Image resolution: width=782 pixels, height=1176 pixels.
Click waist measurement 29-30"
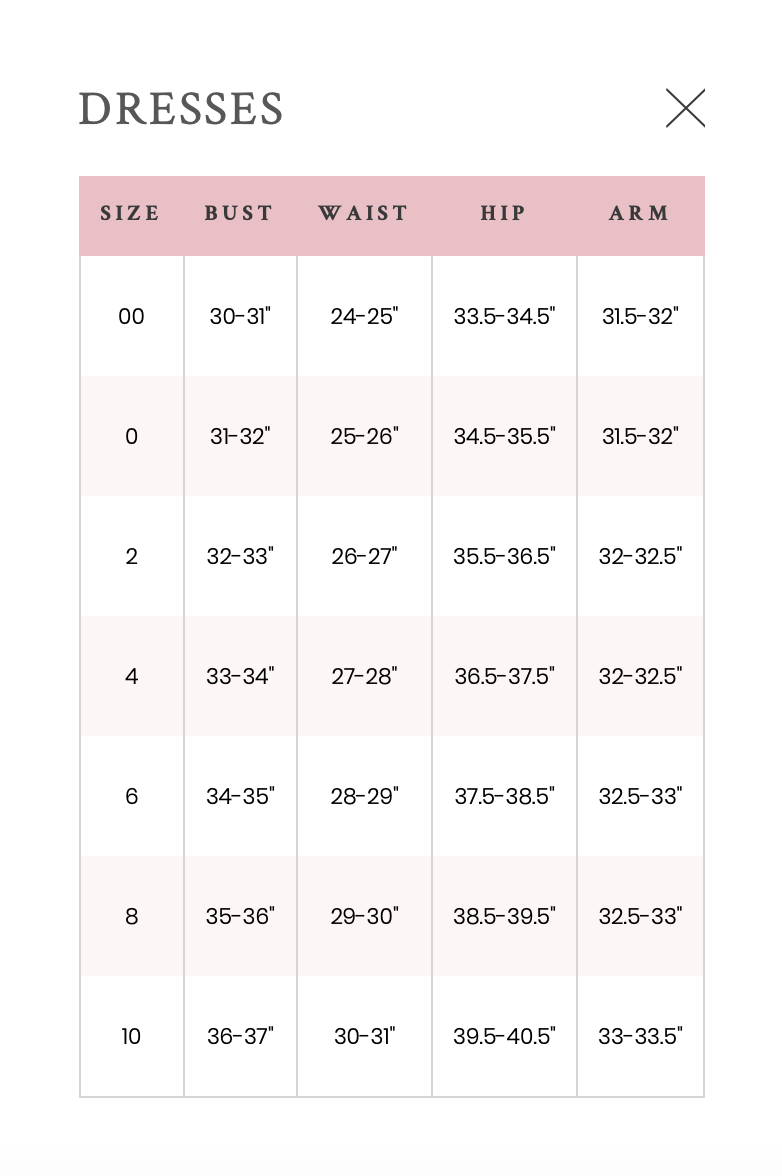coord(364,916)
